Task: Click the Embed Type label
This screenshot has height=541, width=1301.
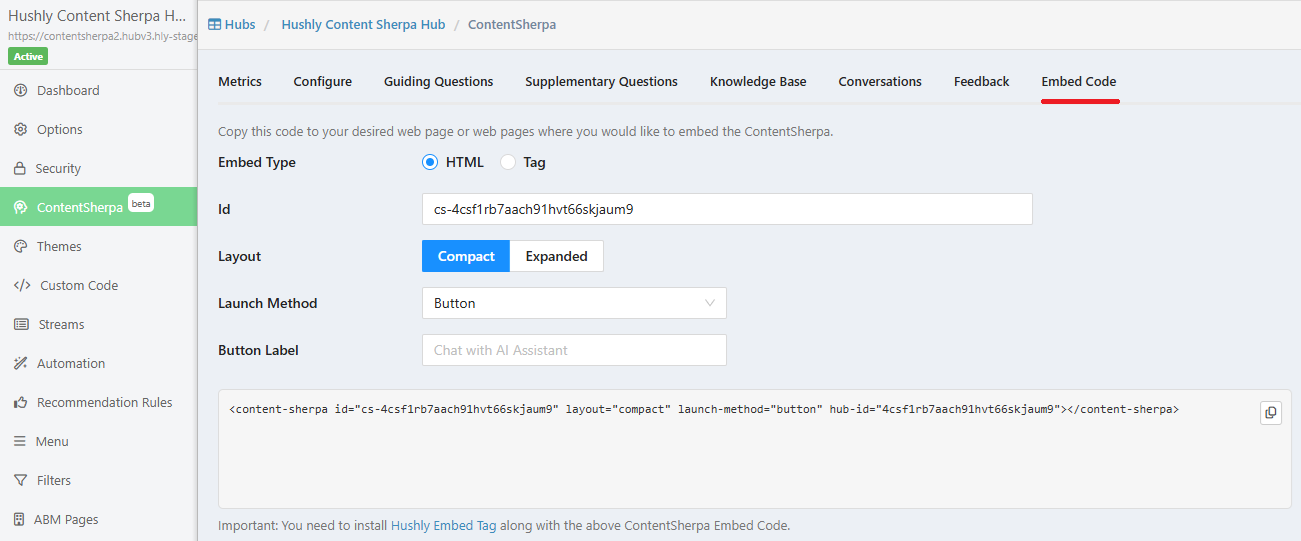Action: (257, 162)
